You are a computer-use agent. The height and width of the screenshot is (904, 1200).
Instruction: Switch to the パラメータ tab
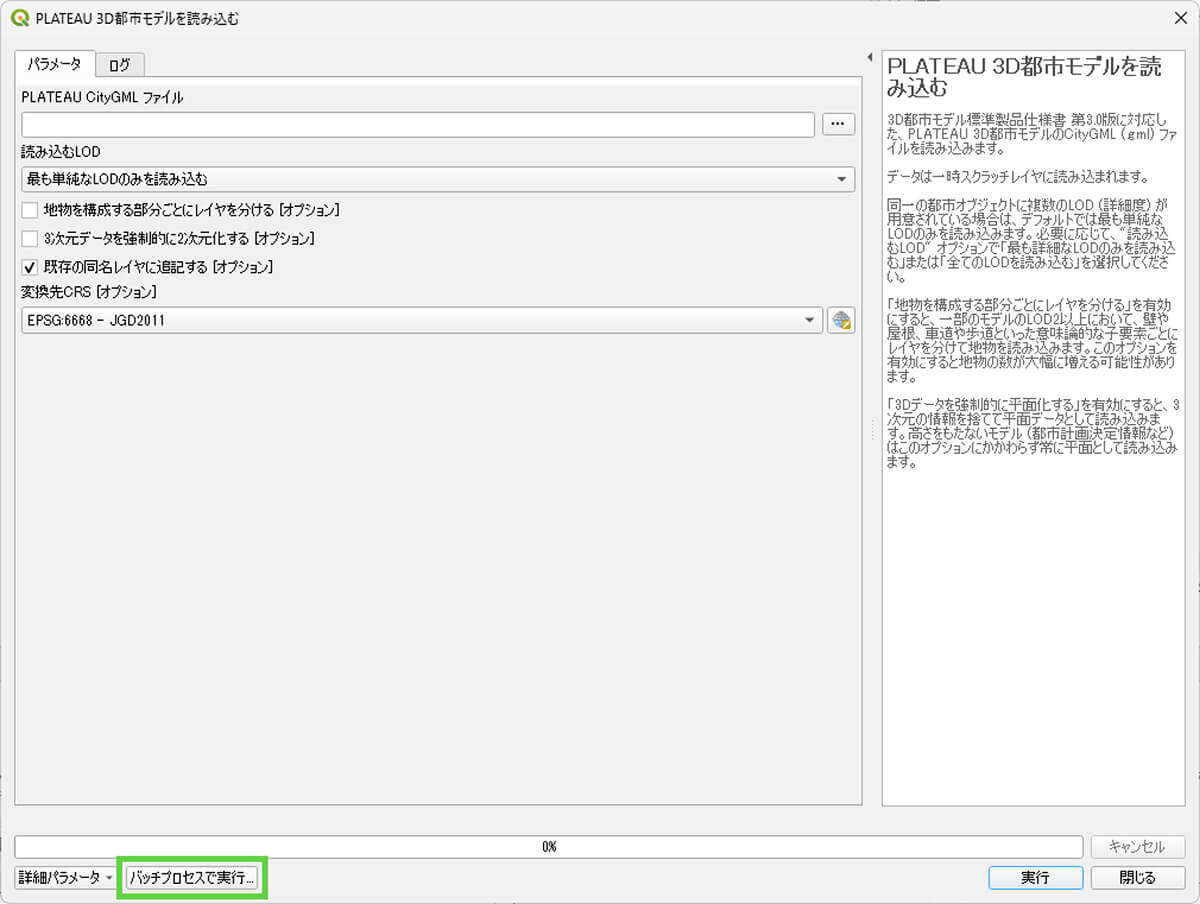55,63
